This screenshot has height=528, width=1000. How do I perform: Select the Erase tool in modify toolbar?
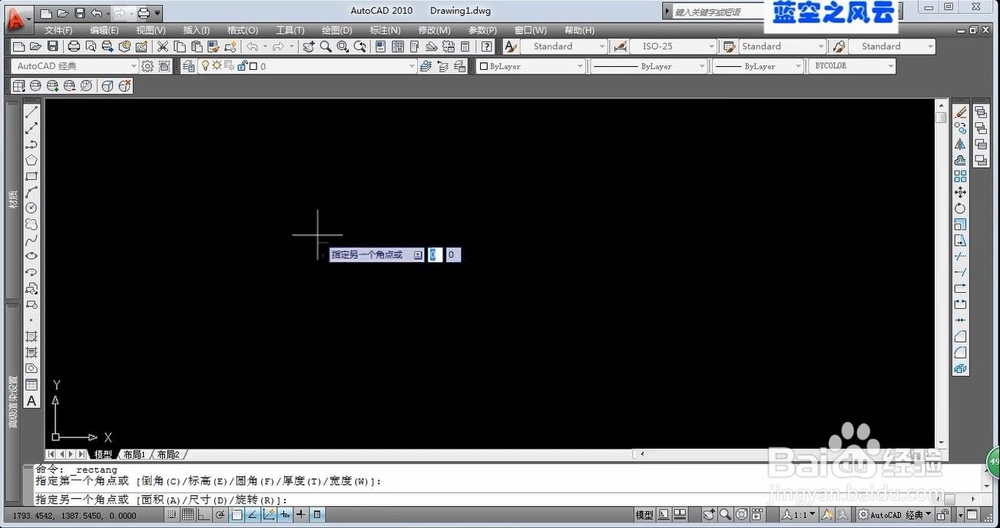click(960, 112)
